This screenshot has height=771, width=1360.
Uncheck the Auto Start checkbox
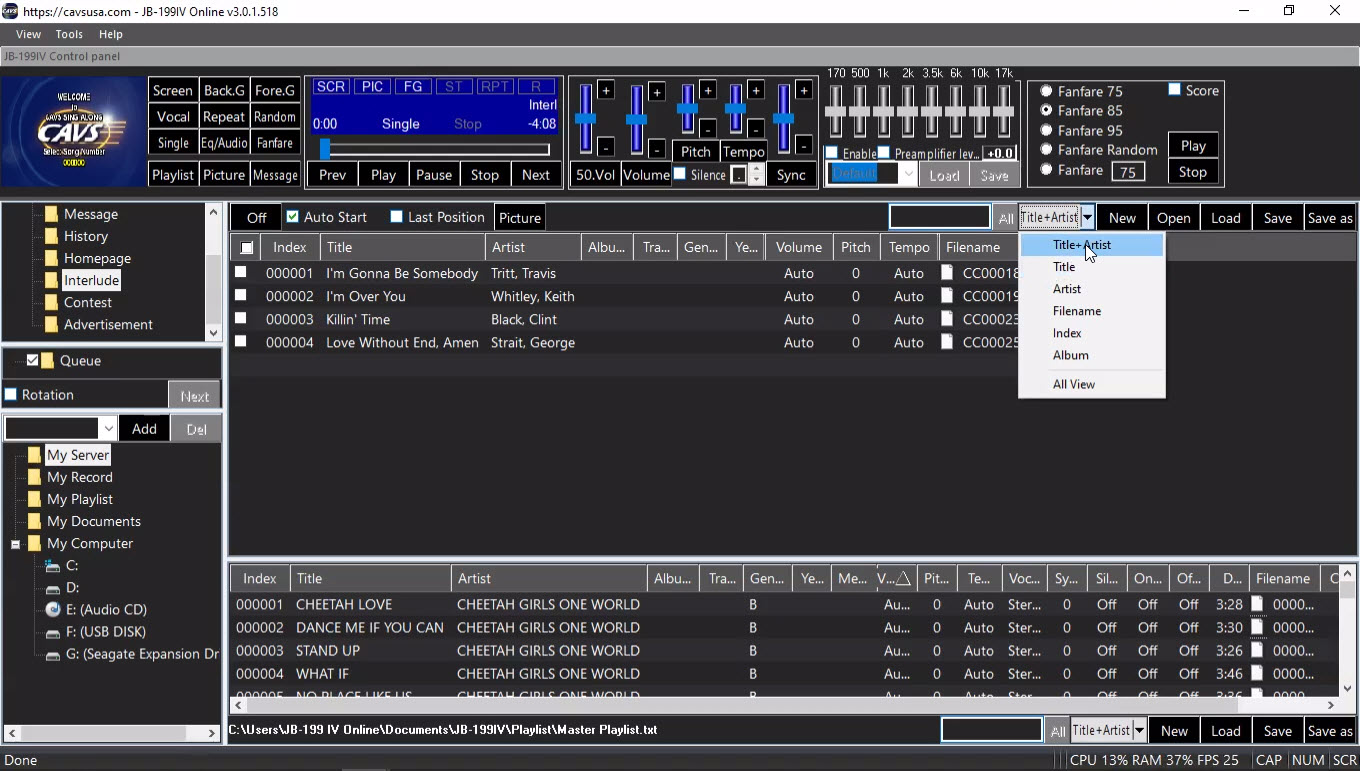pyautogui.click(x=293, y=217)
